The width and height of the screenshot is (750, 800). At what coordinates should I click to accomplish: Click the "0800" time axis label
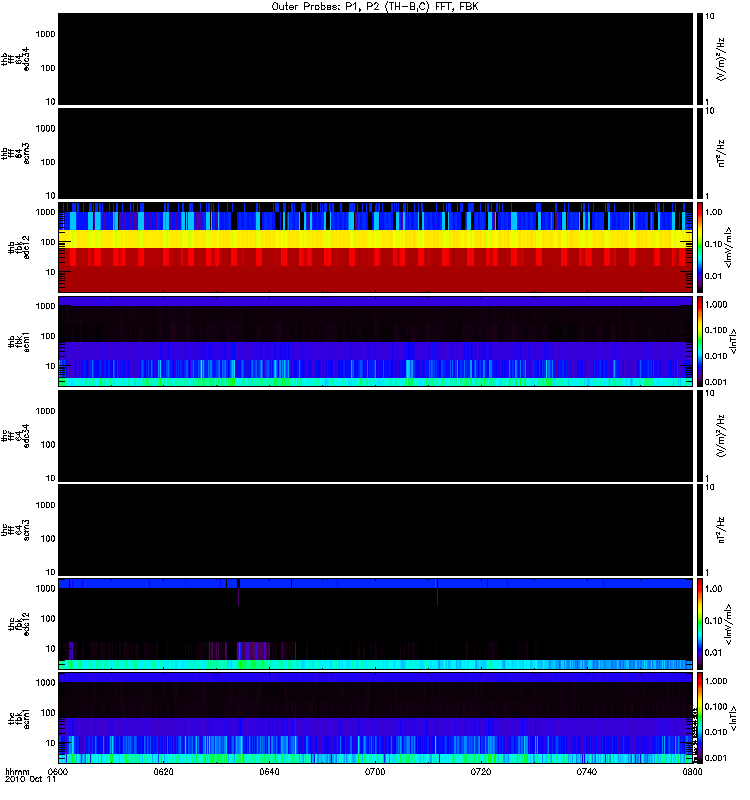[x=692, y=771]
